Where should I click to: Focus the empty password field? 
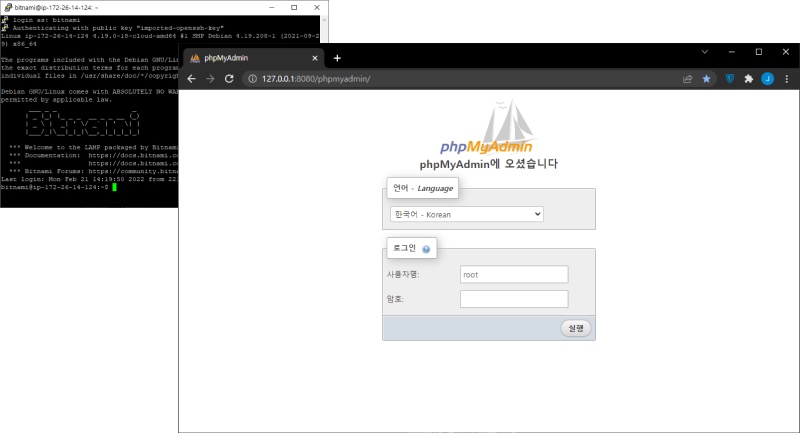tap(514, 298)
